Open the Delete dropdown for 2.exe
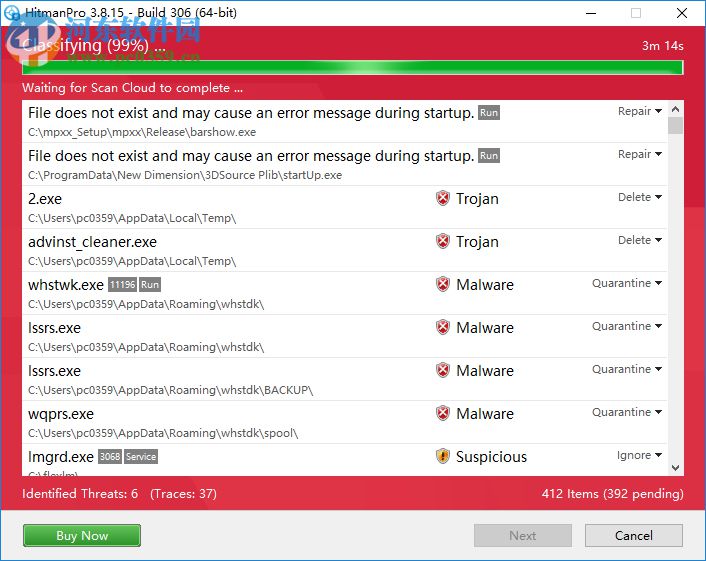706x561 pixels. point(639,197)
